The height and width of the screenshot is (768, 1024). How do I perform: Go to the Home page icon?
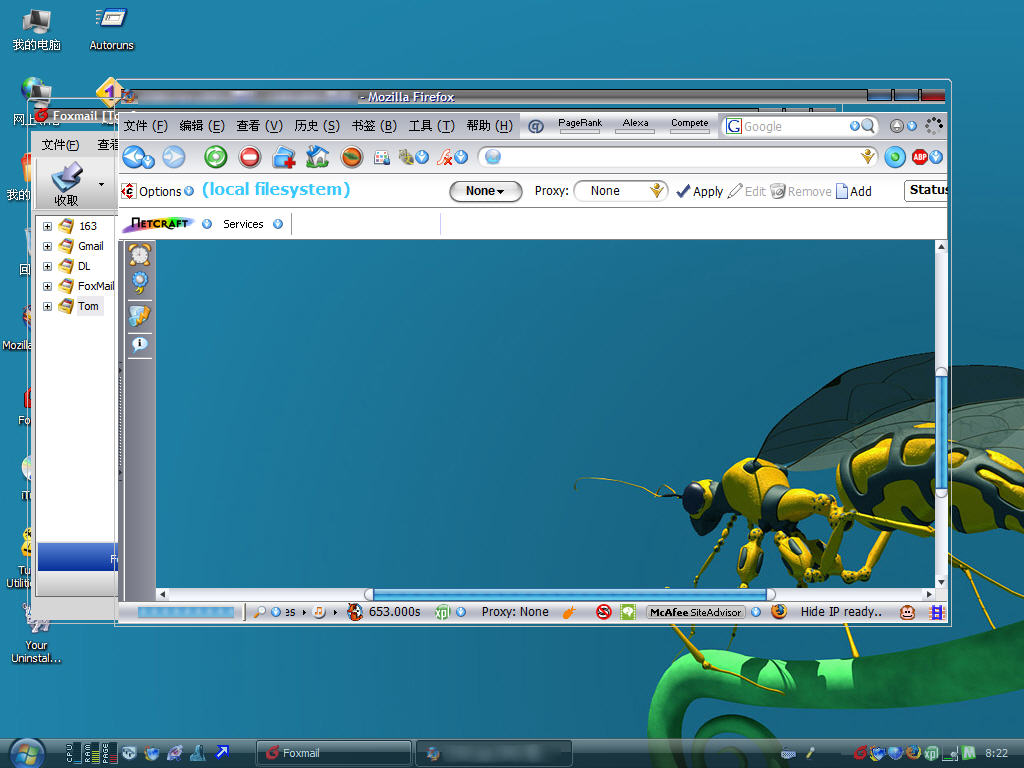318,157
